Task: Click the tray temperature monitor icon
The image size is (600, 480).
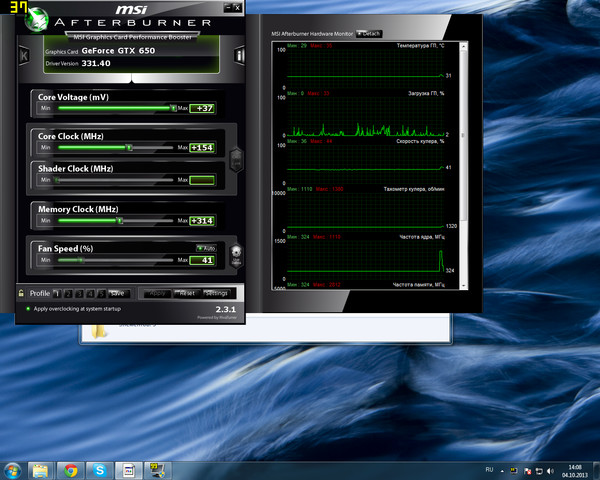Action: (x=514, y=470)
